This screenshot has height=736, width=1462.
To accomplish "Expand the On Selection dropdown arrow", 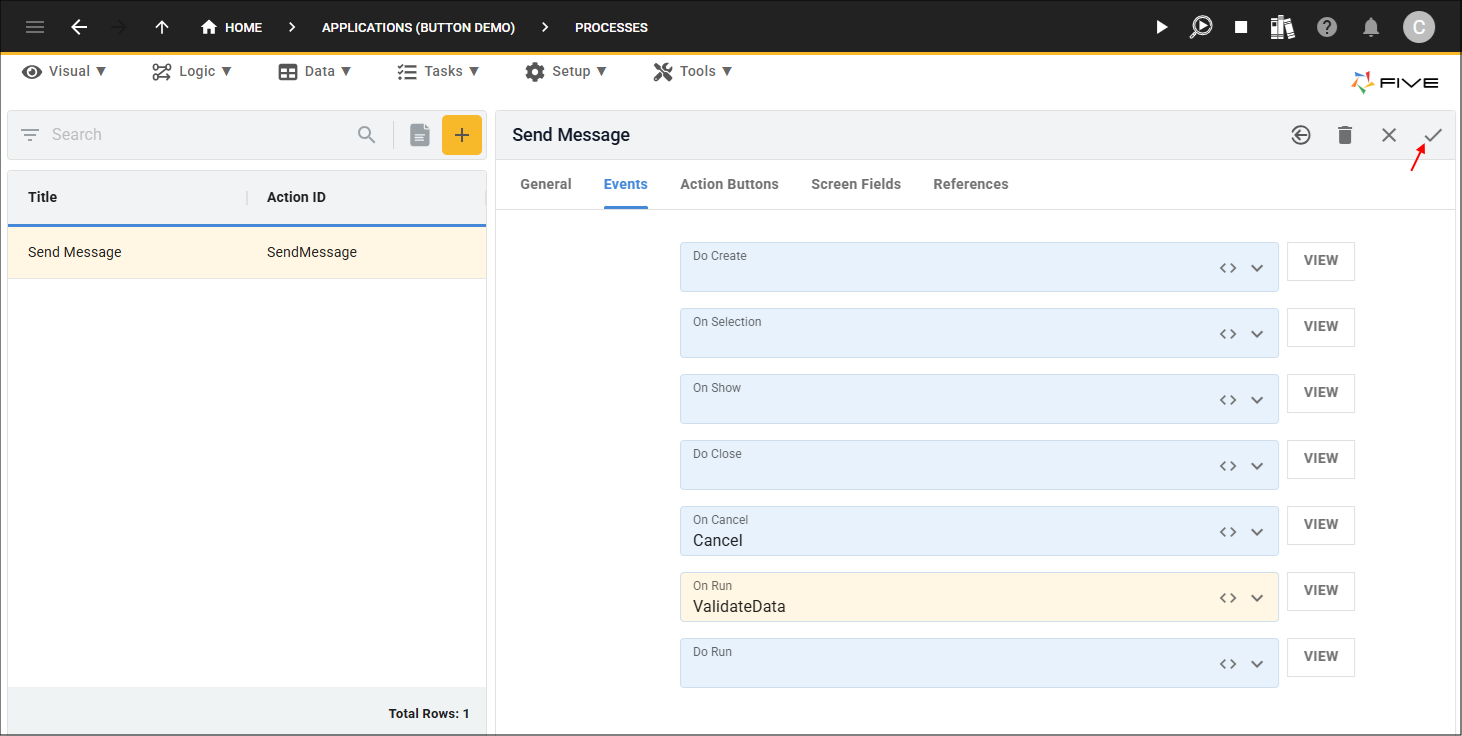I will coord(1257,334).
